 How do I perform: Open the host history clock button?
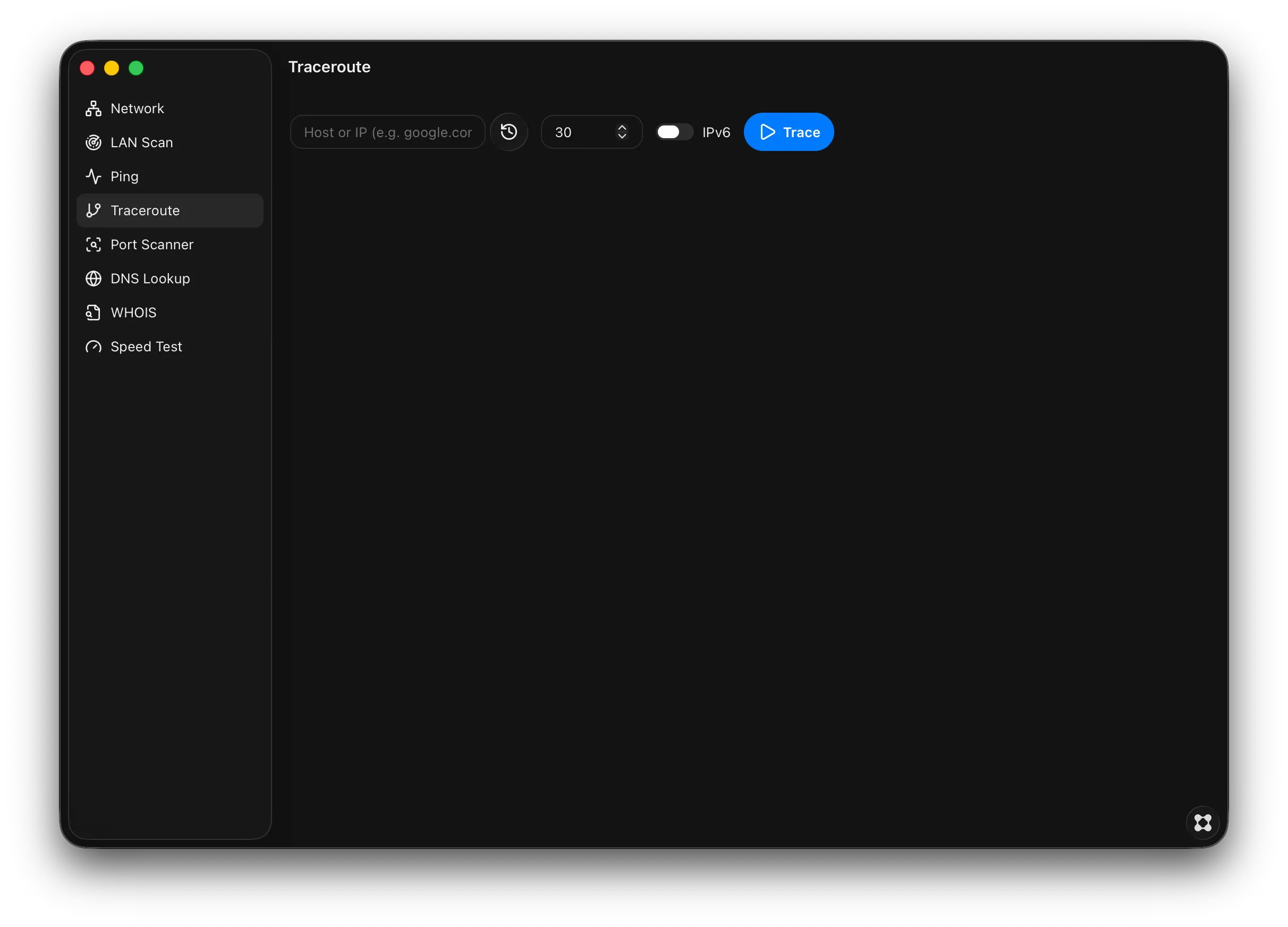[509, 132]
